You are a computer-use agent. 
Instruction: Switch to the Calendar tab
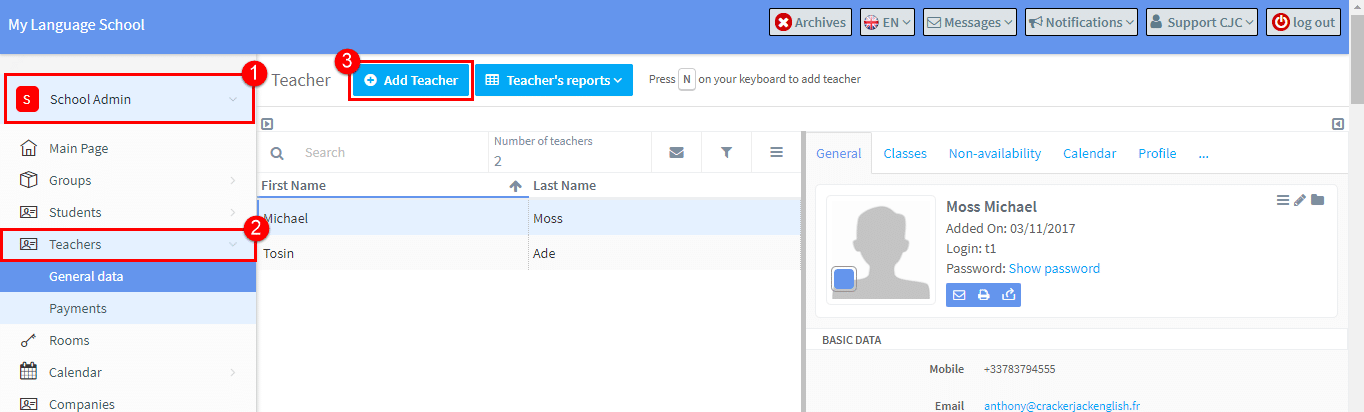(x=1089, y=154)
